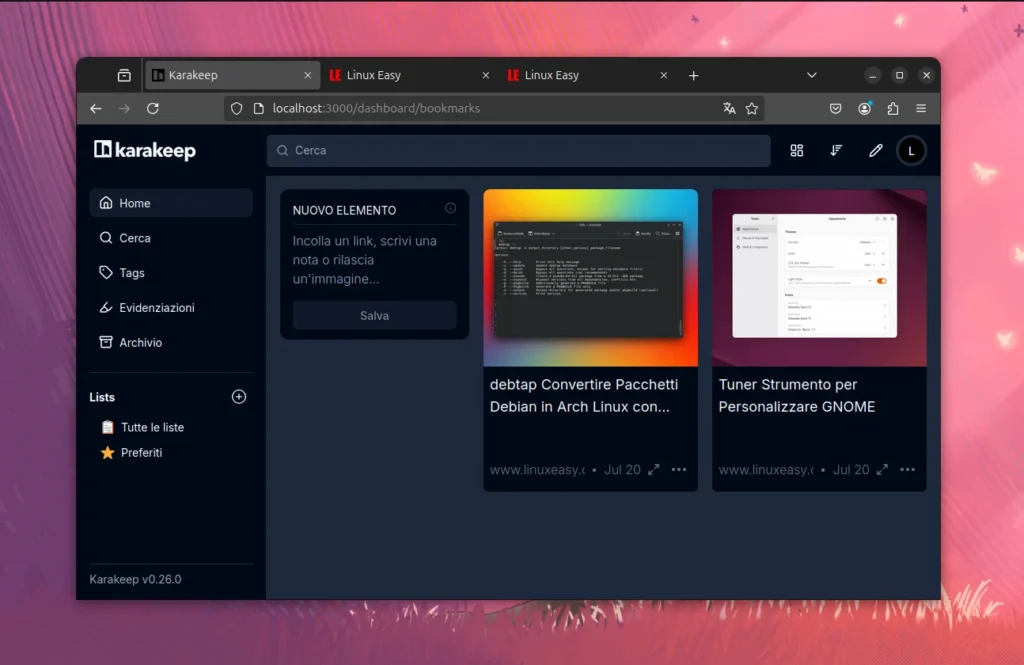Add a new list with plus icon

[x=239, y=397]
